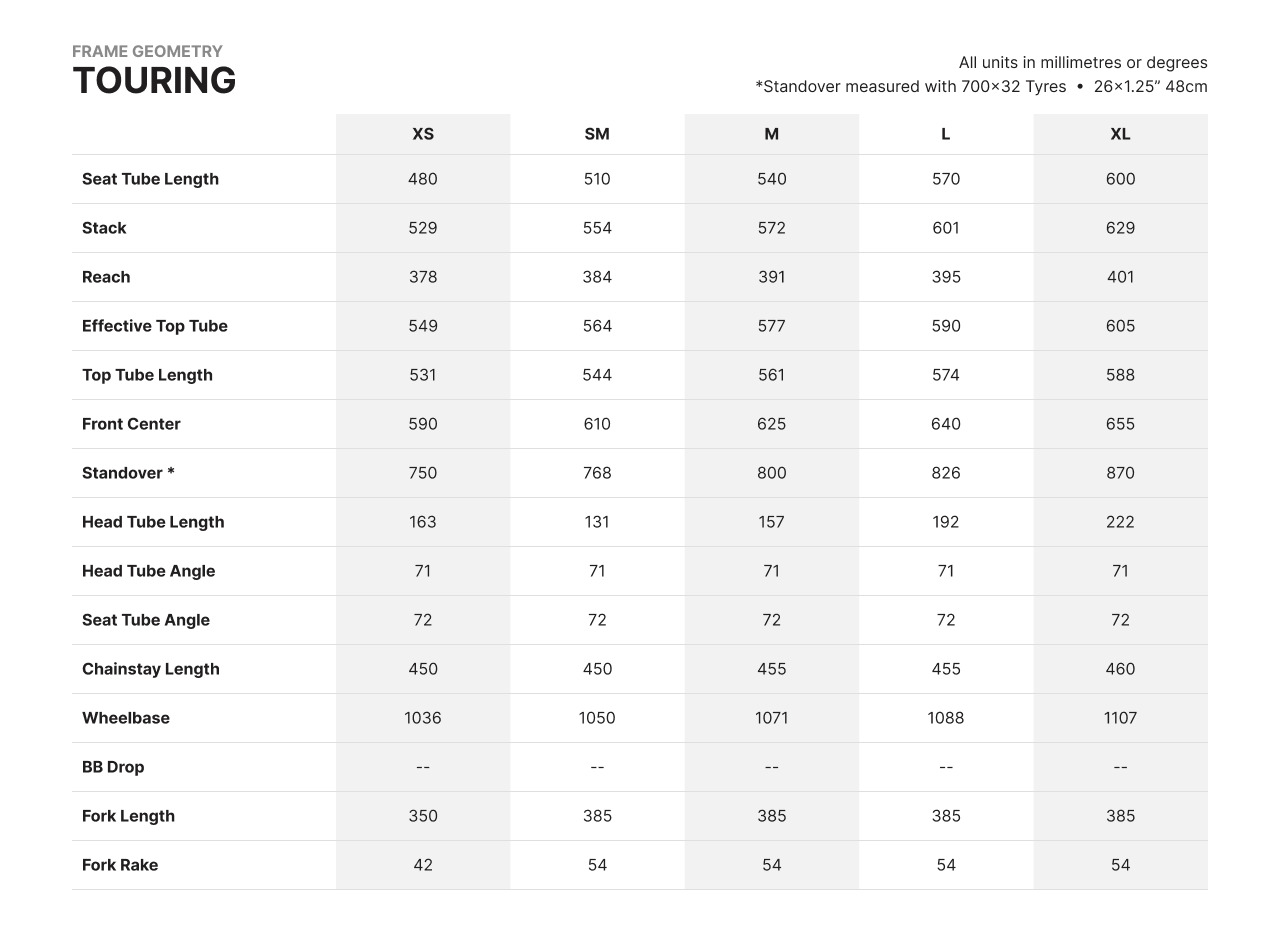Select the Wheelbase row label
This screenshot has width=1280, height=932.
click(x=126, y=718)
